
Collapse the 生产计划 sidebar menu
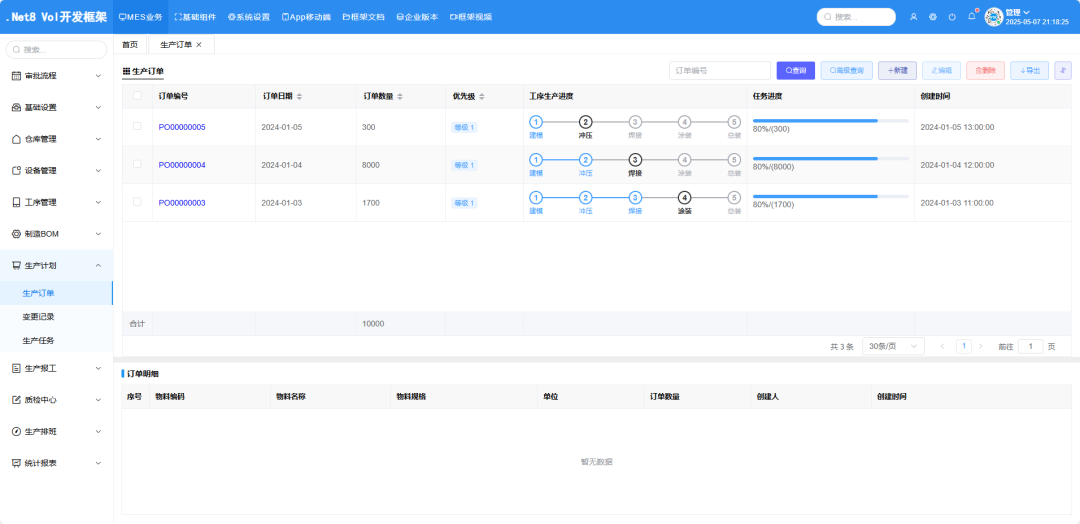(57, 266)
